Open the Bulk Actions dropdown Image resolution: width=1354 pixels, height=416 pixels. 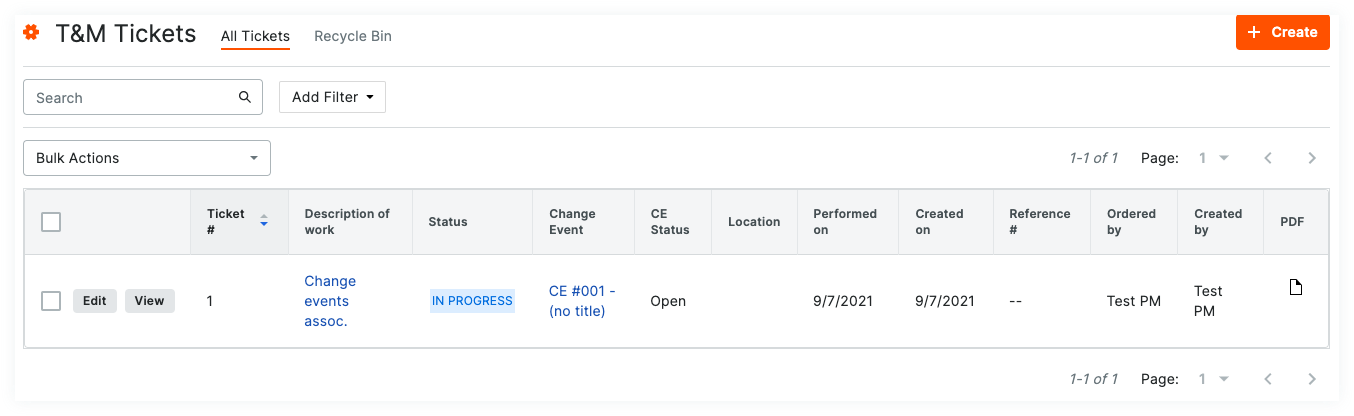pyautogui.click(x=147, y=158)
